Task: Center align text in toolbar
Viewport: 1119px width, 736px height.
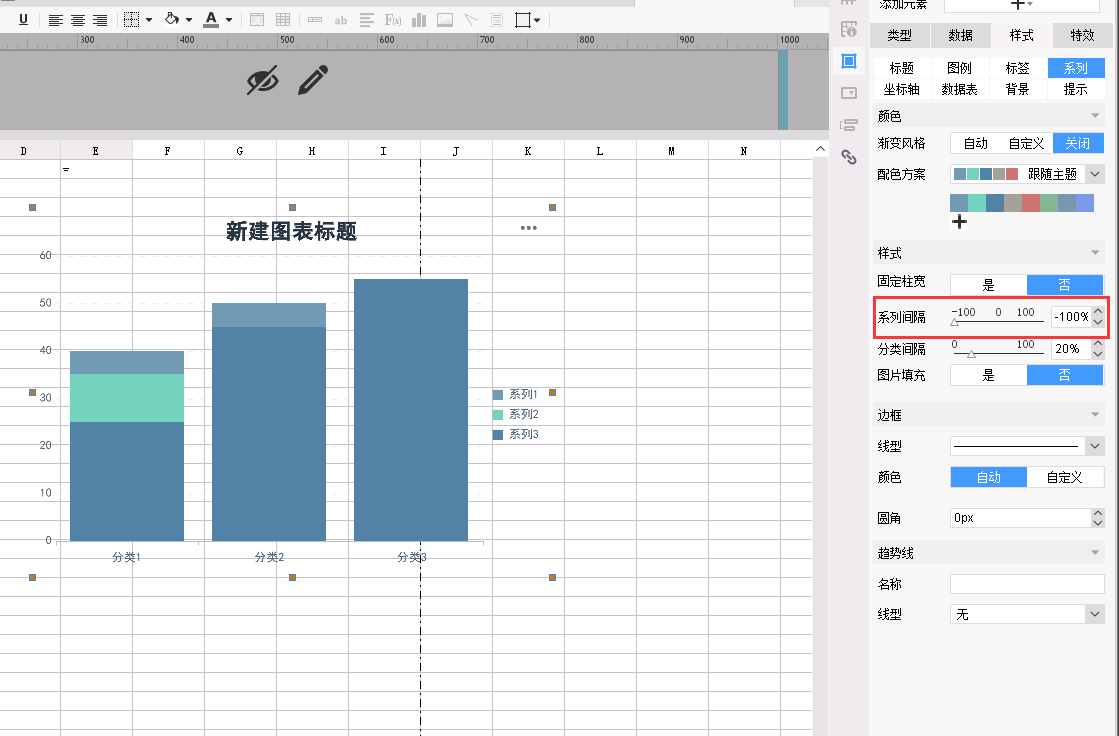Action: (x=78, y=20)
